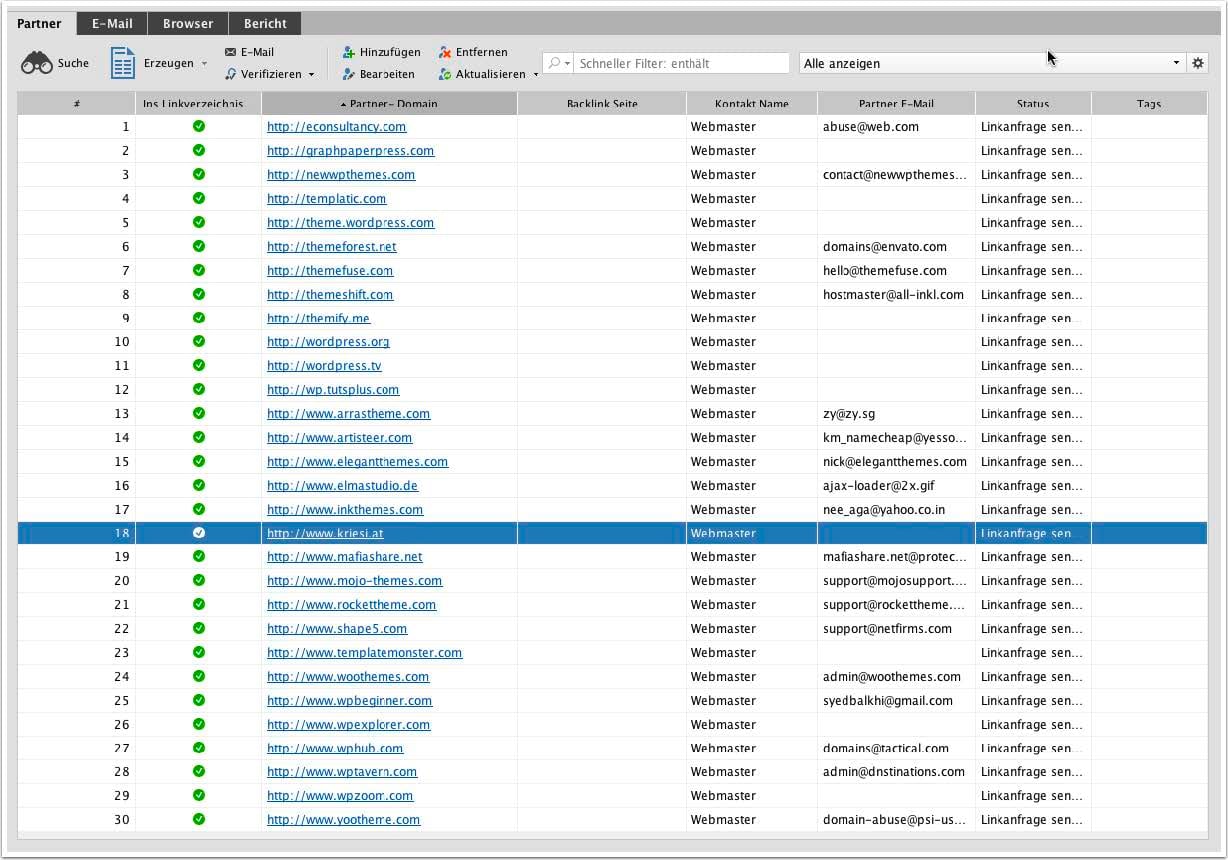The width and height of the screenshot is (1228, 860).
Task: Click green check icon in row 1
Action: point(199,126)
